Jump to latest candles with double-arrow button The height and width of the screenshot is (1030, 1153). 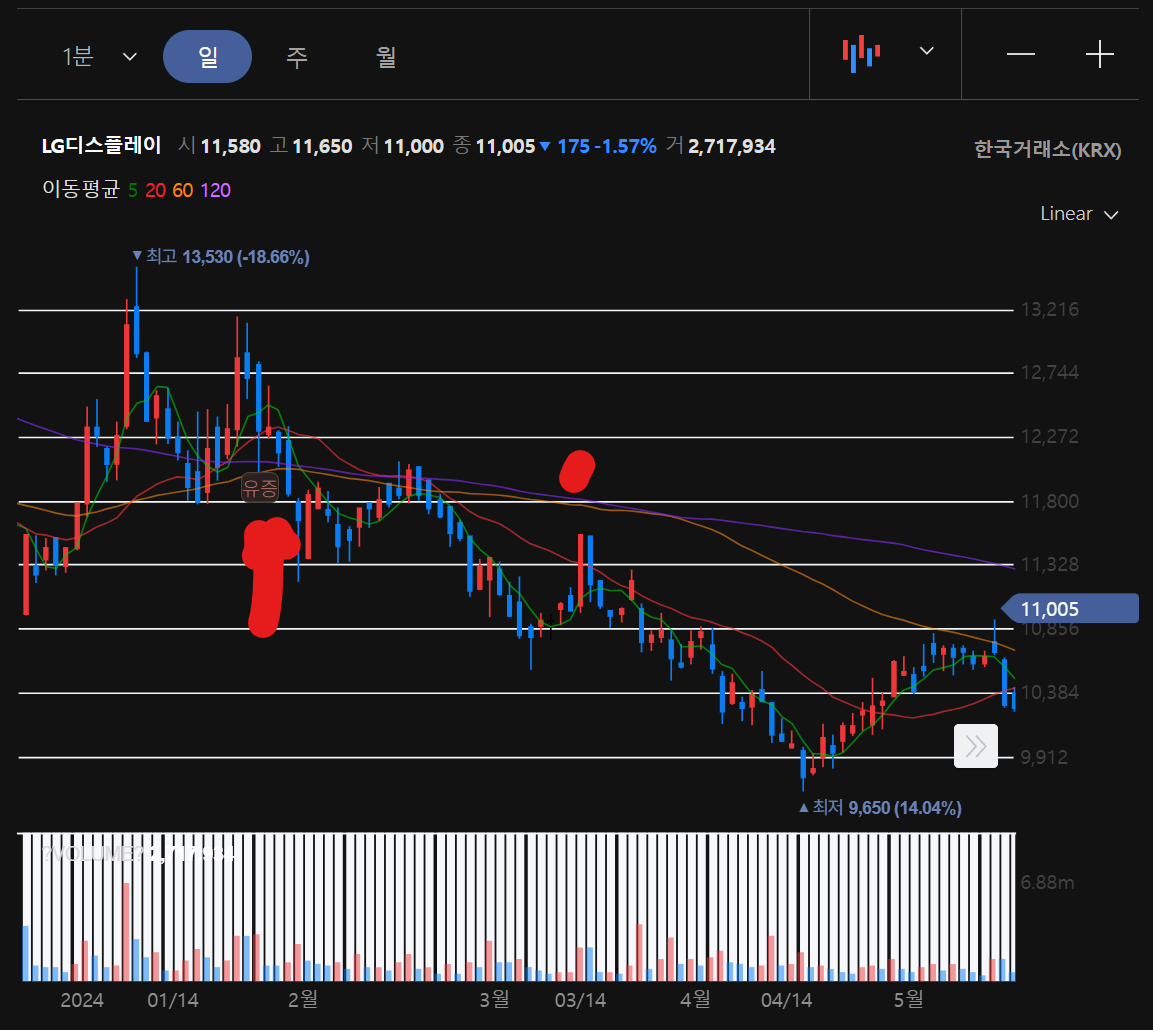[x=975, y=746]
